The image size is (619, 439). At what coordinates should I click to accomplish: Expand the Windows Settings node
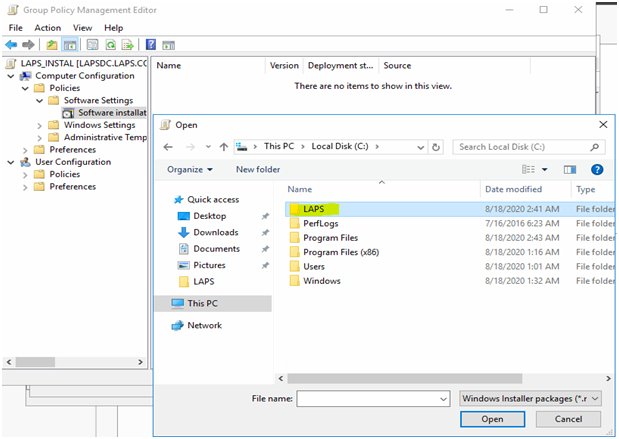(x=39, y=126)
